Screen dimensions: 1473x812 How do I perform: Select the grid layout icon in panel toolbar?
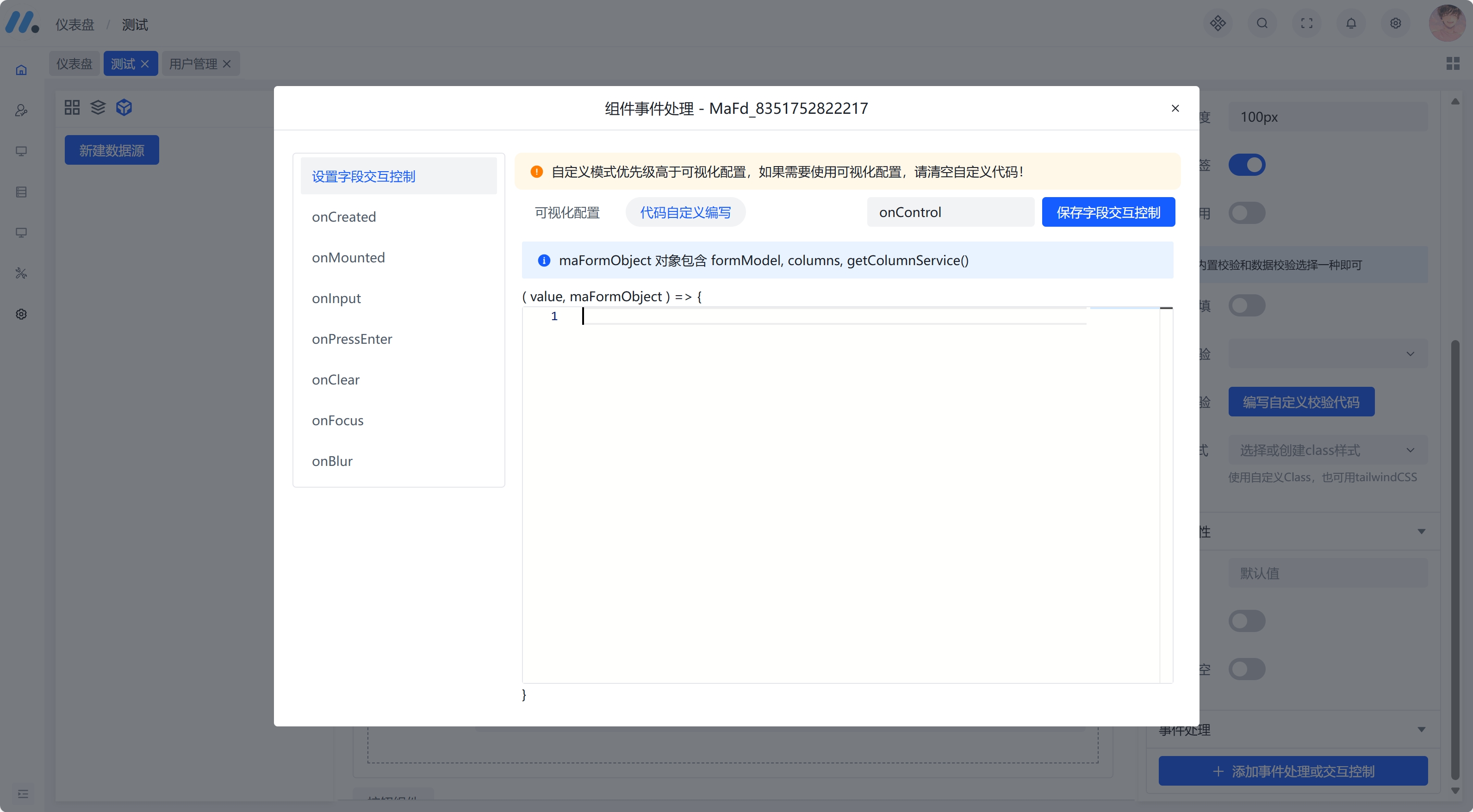71,107
